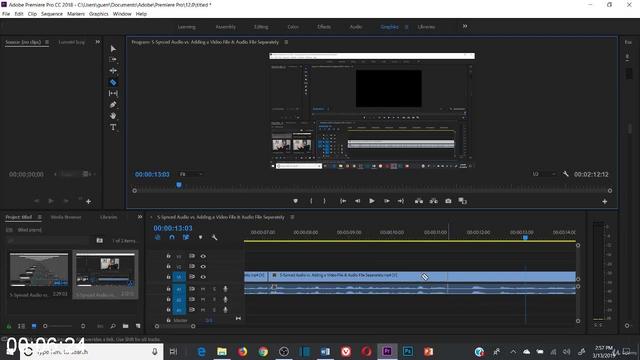Image resolution: width=640 pixels, height=360 pixels.
Task: Click timeline timecode 00:00:13:03
Action: (x=173, y=228)
